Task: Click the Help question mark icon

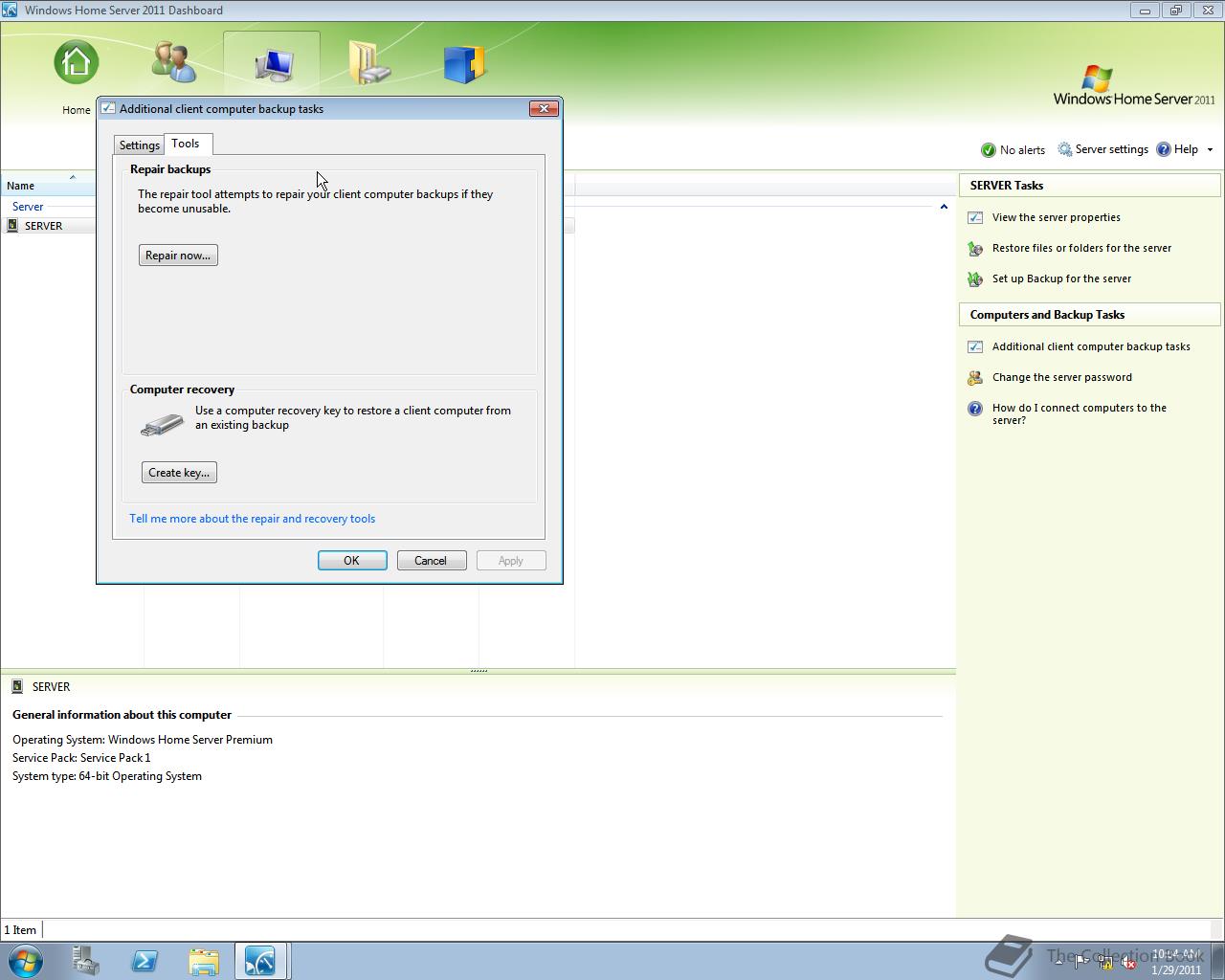Action: tap(1164, 149)
